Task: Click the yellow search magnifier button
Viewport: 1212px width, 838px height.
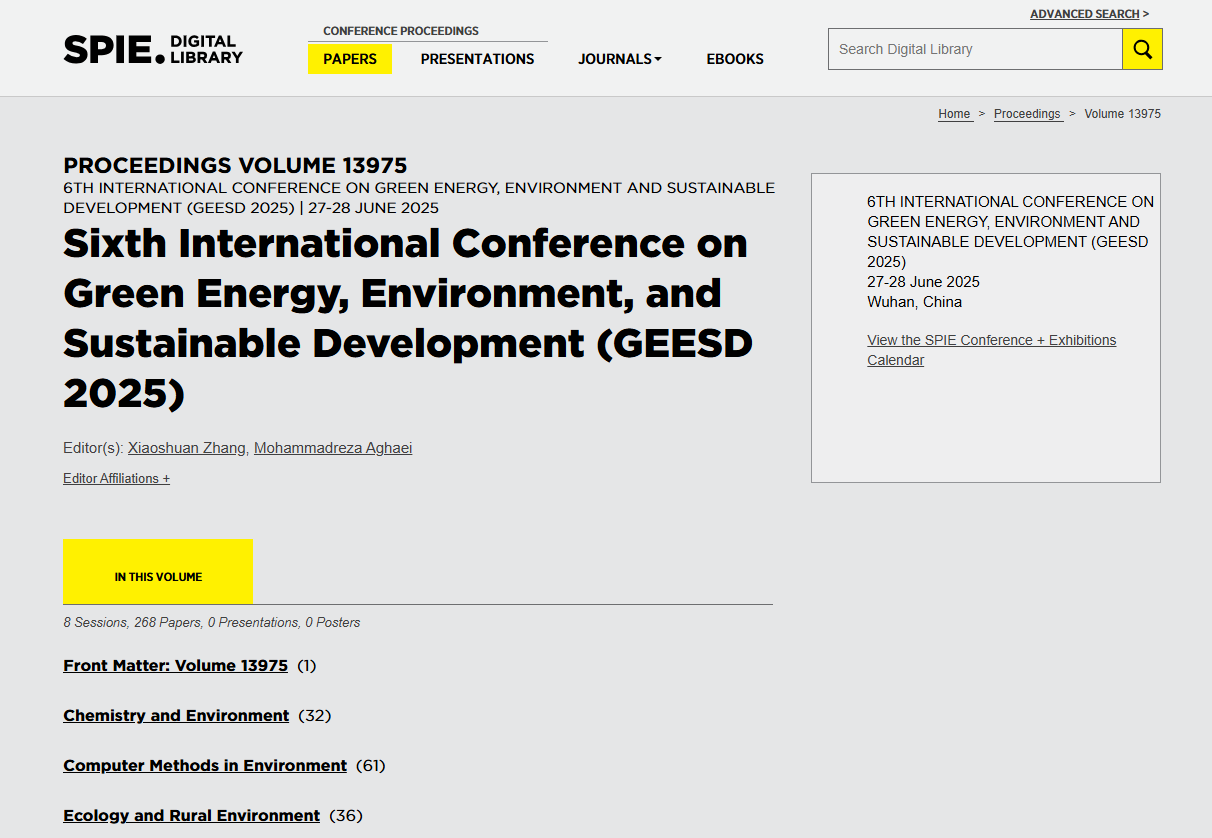Action: [x=1142, y=49]
